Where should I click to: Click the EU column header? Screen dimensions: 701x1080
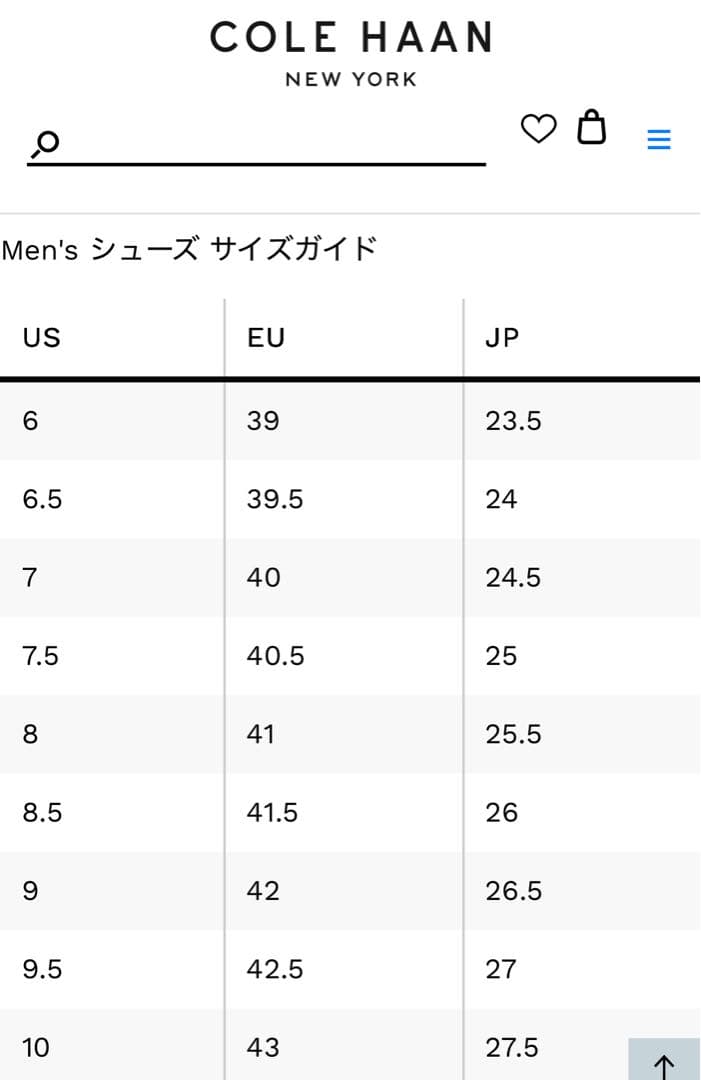click(x=266, y=338)
